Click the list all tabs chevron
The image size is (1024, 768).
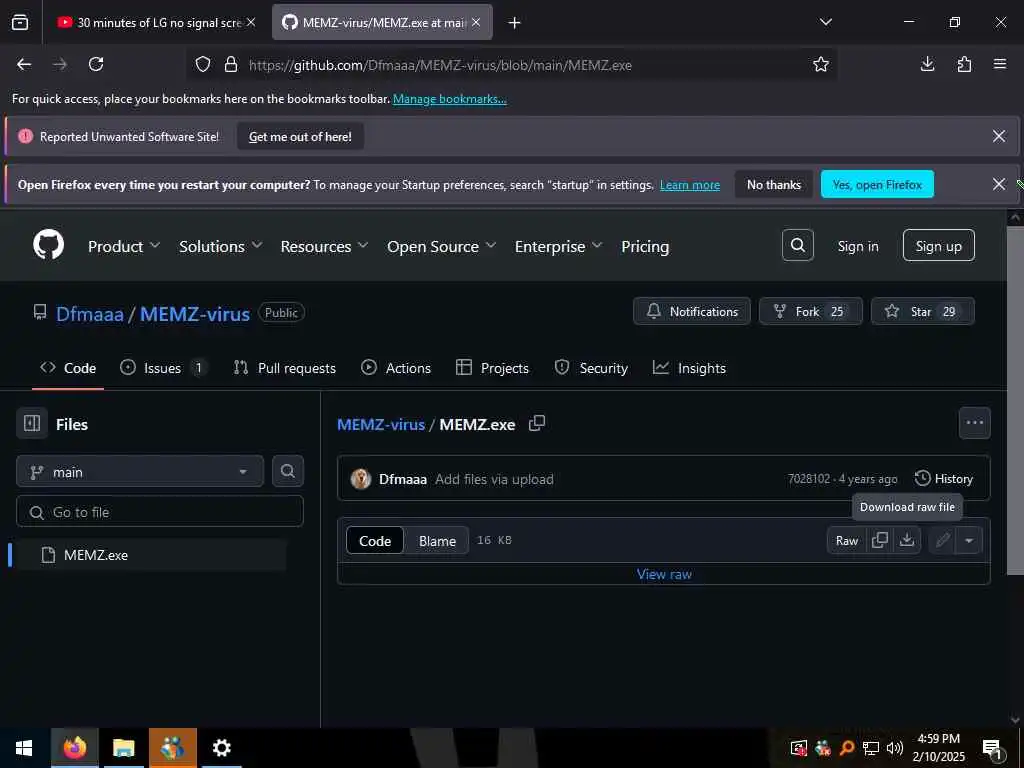825,22
